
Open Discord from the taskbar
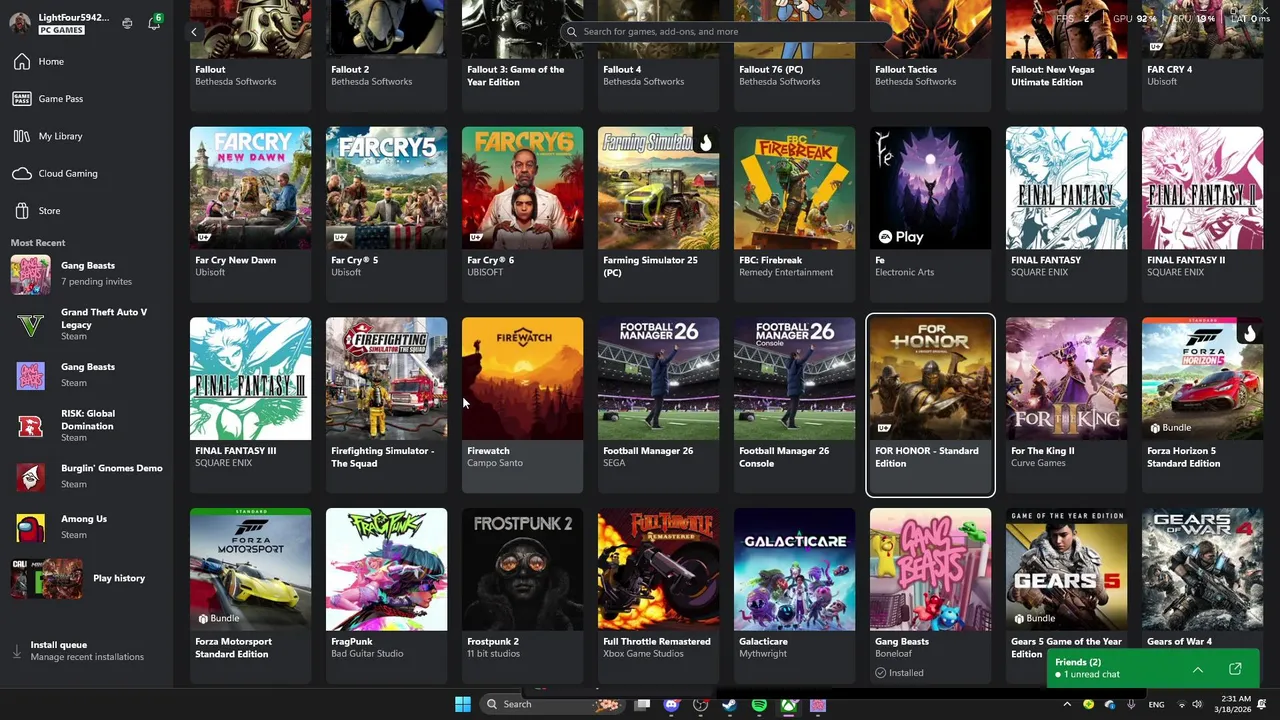coord(671,705)
